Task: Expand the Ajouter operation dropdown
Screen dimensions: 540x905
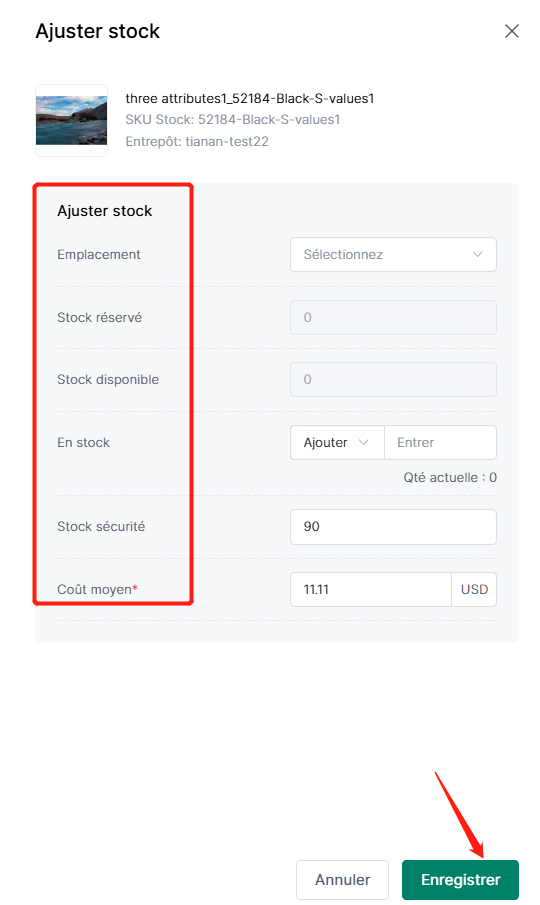Action: [x=337, y=443]
